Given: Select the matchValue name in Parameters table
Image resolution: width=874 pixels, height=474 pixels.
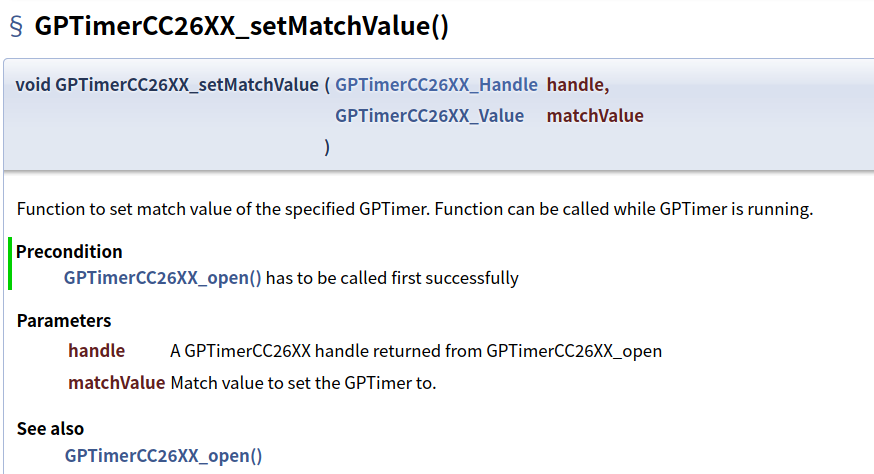Looking at the screenshot, I should pyautogui.click(x=116, y=383).
